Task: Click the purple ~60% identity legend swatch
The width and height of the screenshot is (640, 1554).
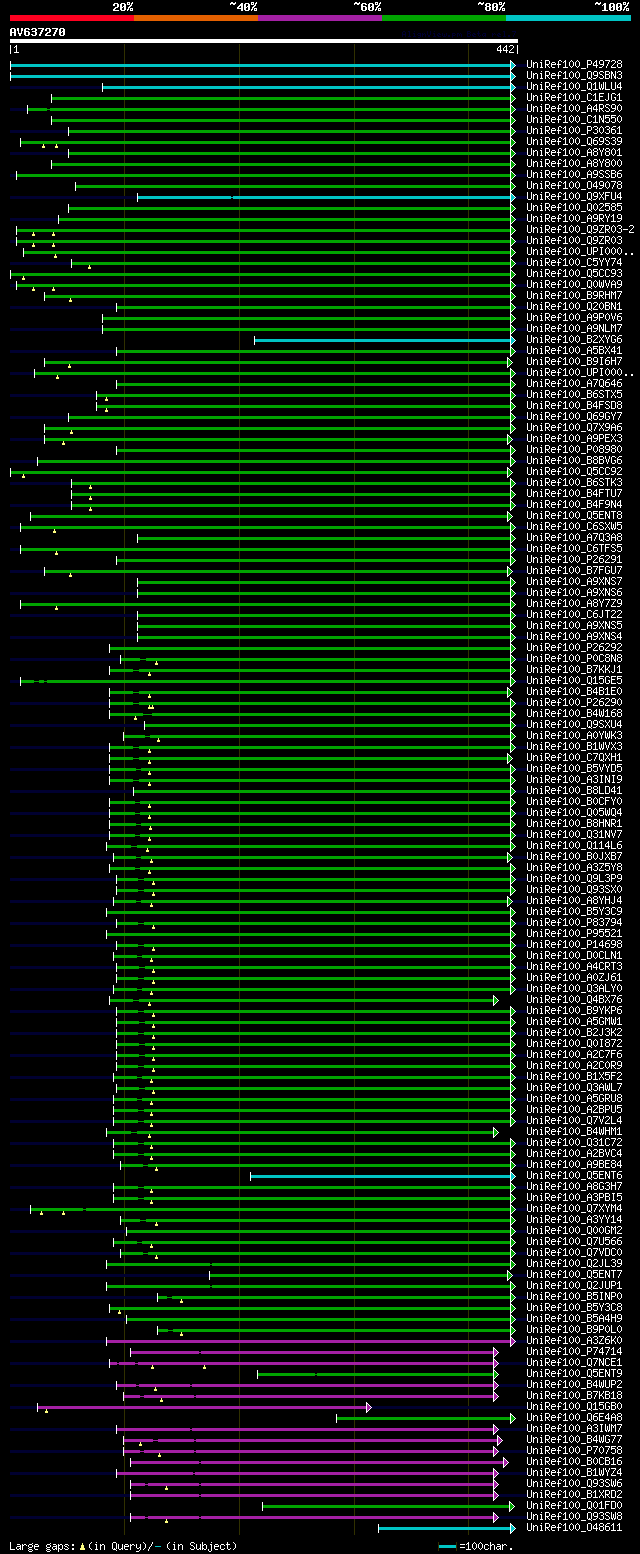Action: click(x=319, y=18)
